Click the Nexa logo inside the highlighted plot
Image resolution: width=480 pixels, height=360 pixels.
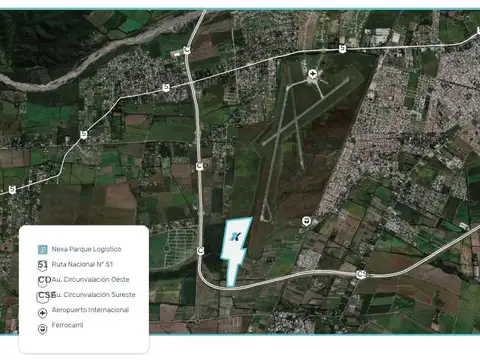[236, 237]
